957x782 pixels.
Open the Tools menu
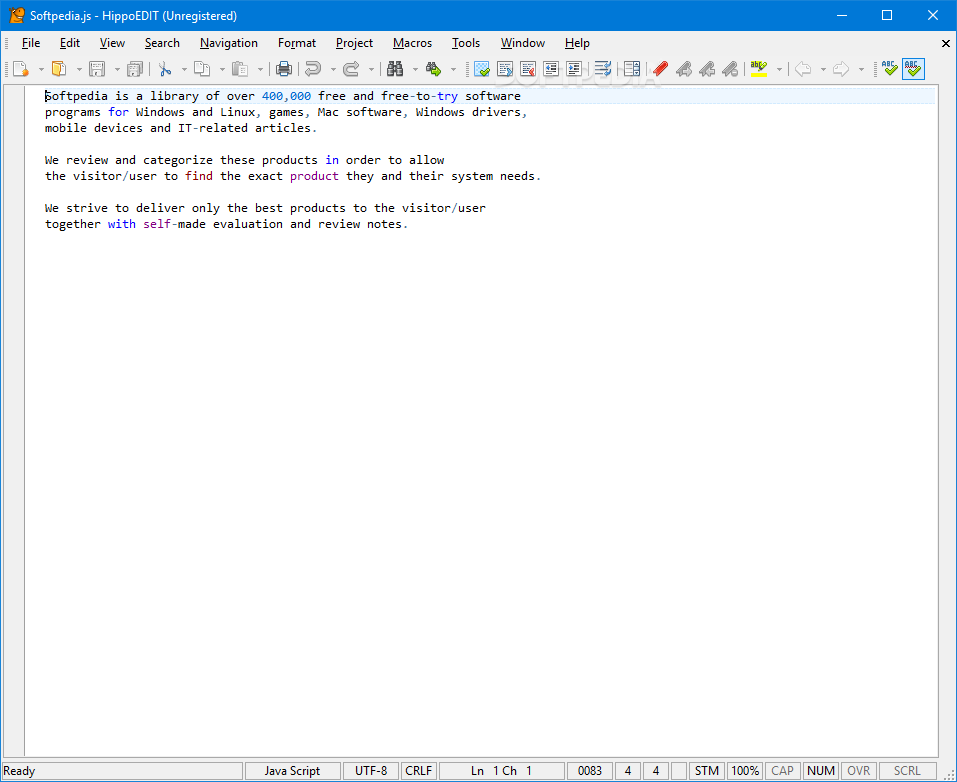(466, 43)
